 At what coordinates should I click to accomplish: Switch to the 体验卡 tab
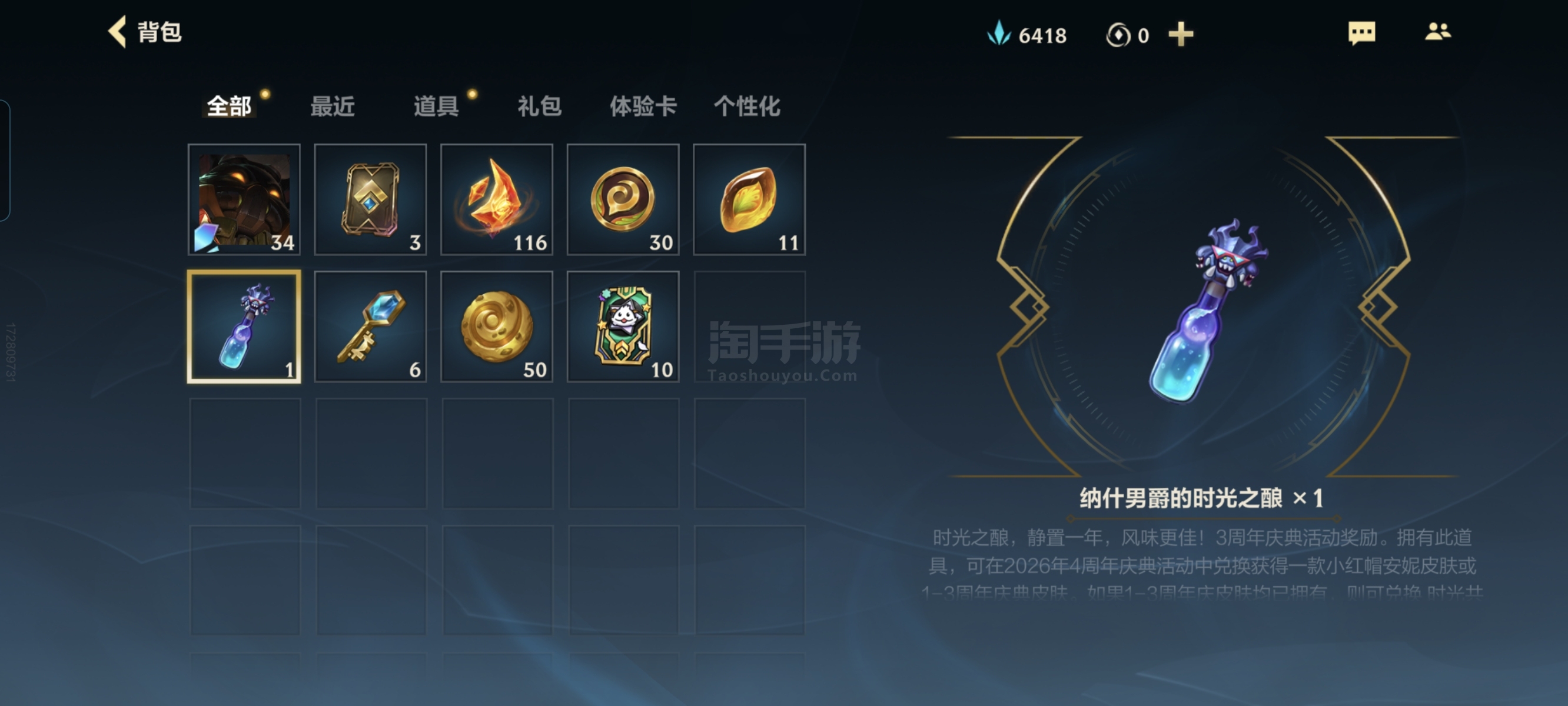643,106
